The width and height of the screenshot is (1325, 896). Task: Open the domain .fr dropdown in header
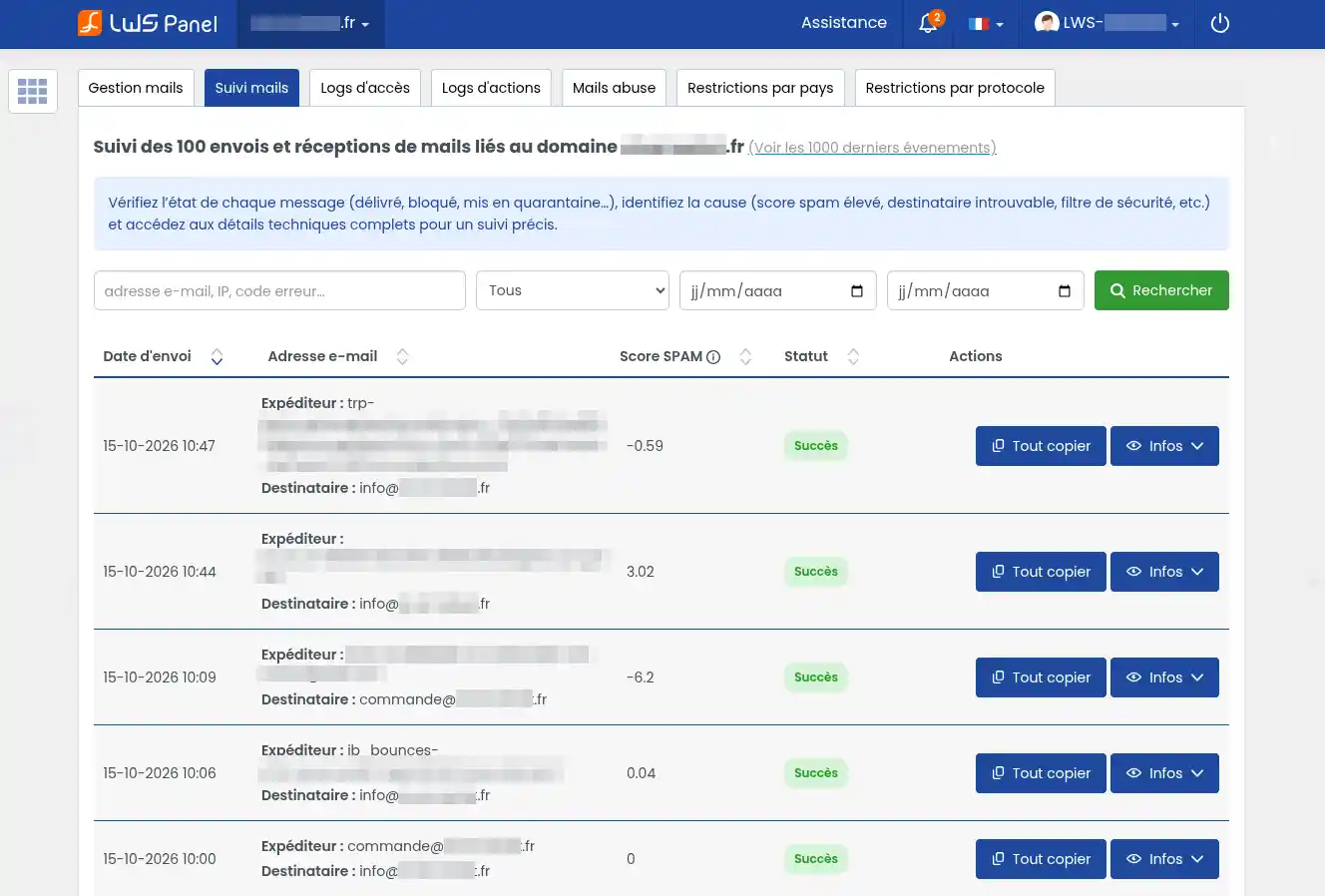(310, 23)
